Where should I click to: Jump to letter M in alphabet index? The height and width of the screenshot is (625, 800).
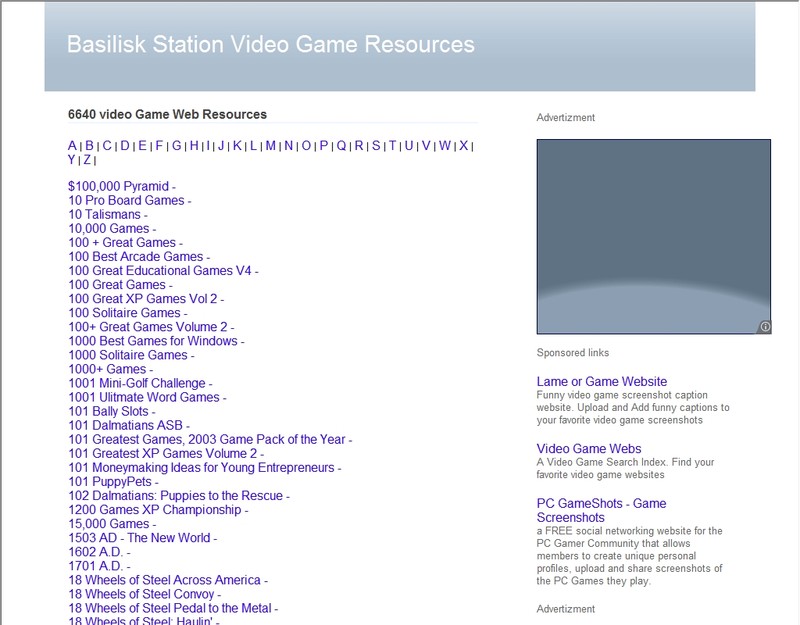click(270, 146)
